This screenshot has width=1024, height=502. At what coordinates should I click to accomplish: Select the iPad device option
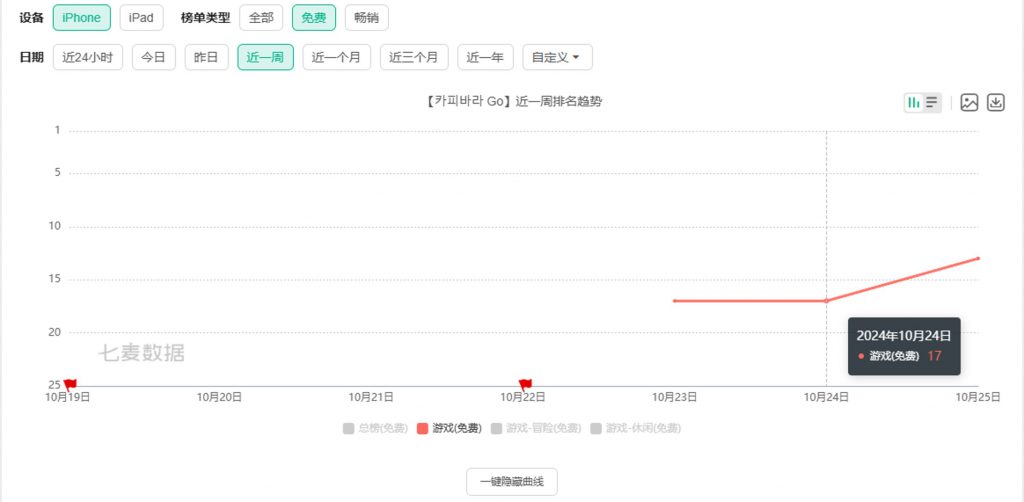(141, 18)
